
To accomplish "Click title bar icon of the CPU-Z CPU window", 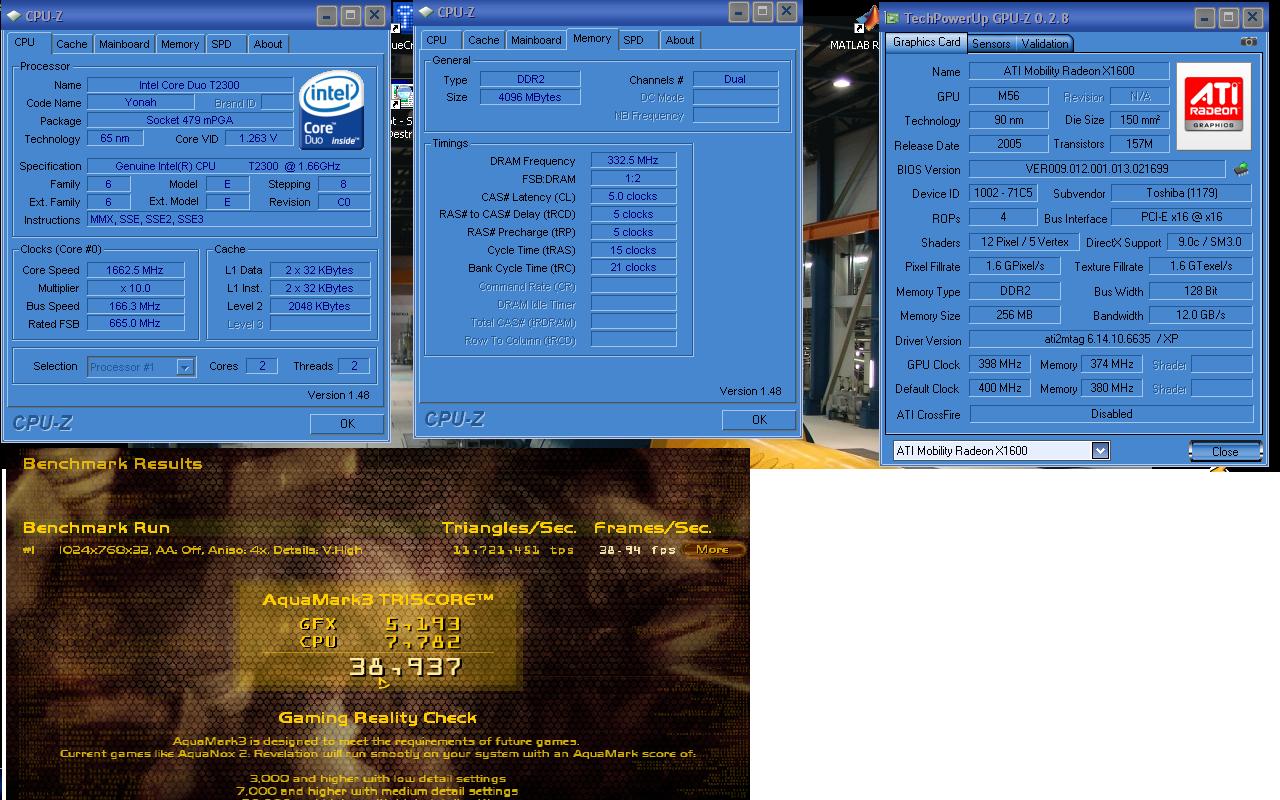I will pos(14,17).
